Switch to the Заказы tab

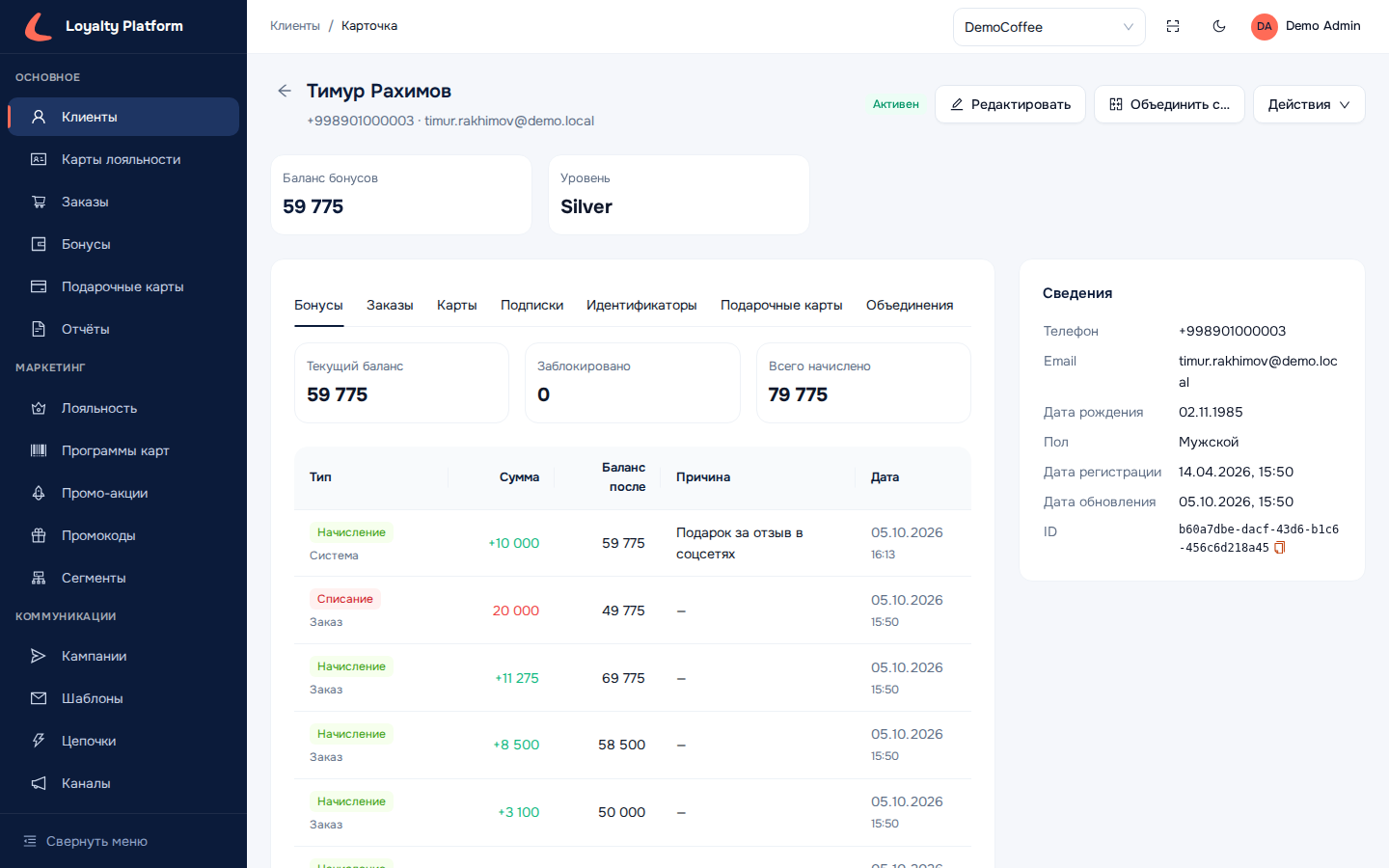390,305
